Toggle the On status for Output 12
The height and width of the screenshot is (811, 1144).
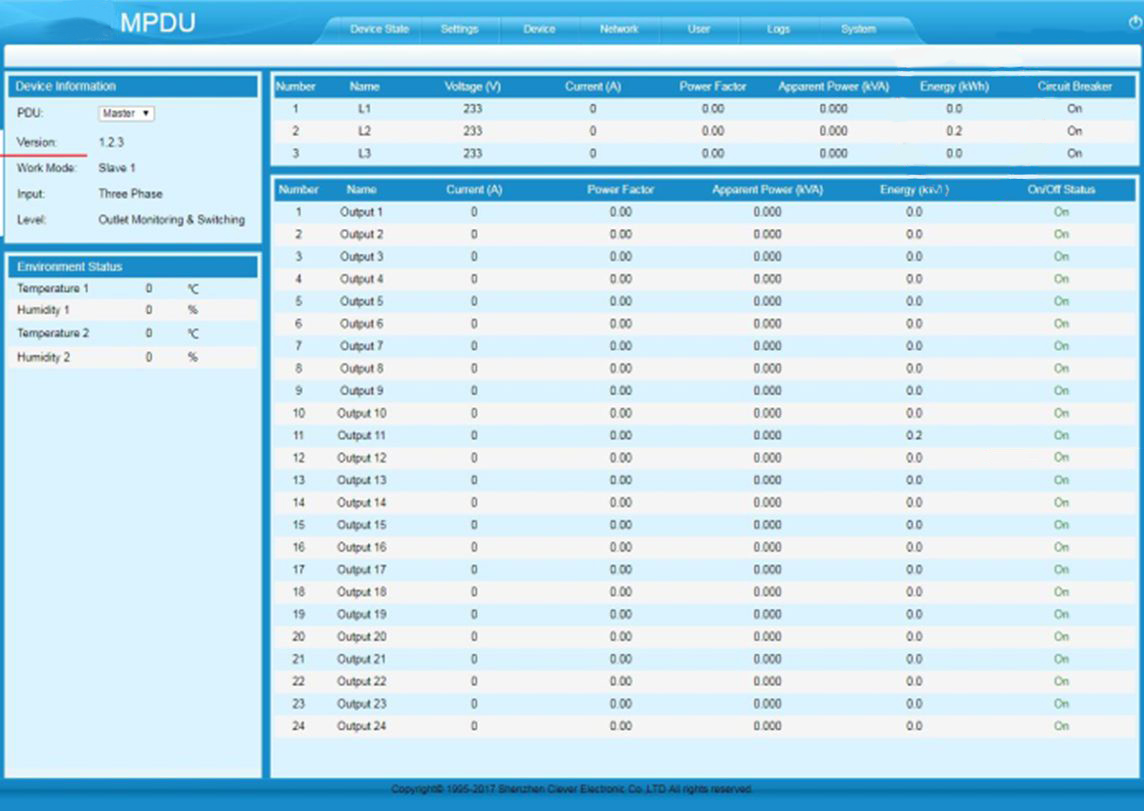(x=1061, y=458)
